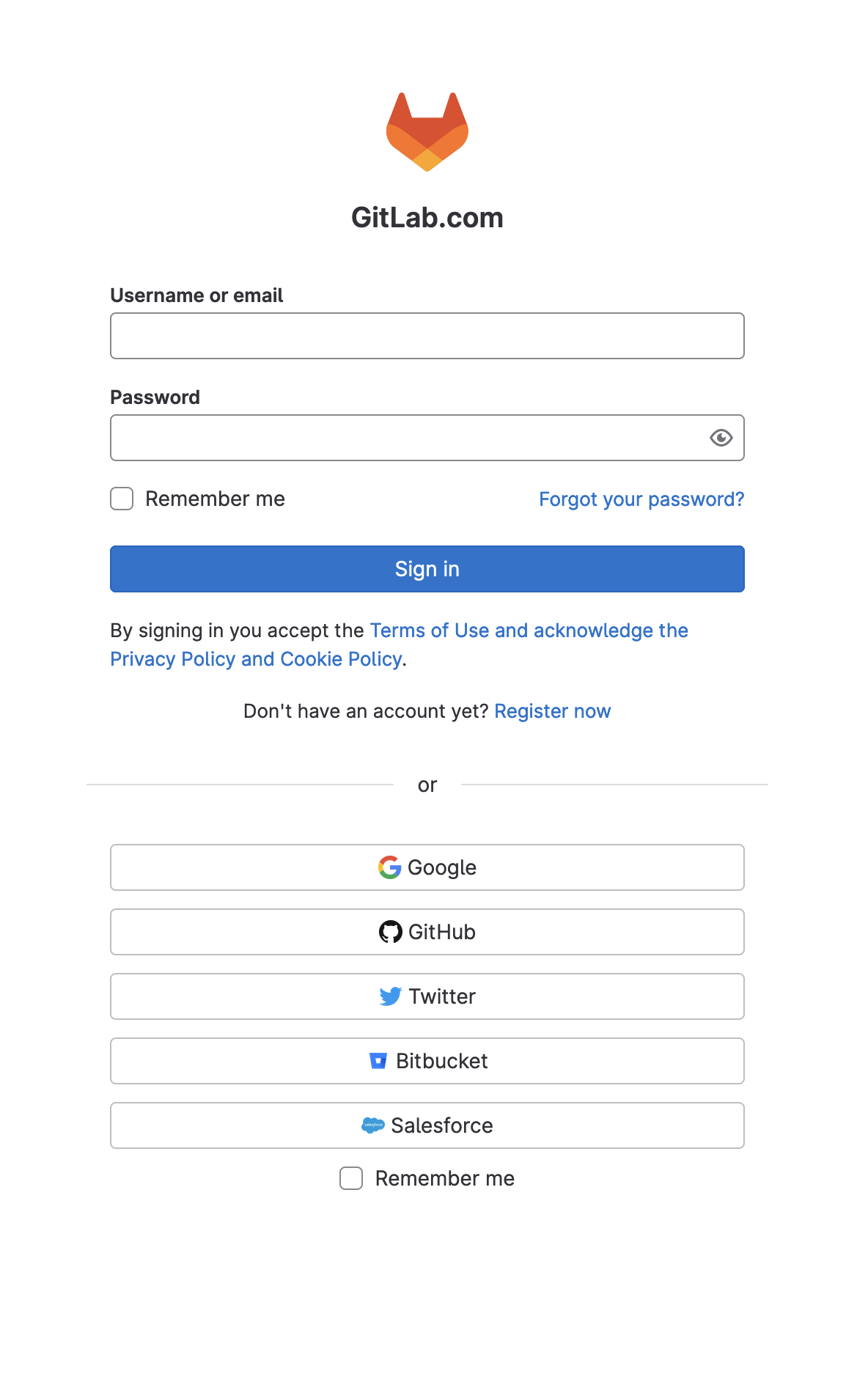Open the Privacy Policy and Cookie Policy link
Image resolution: width=868 pixels, height=1396 pixels.
[255, 658]
